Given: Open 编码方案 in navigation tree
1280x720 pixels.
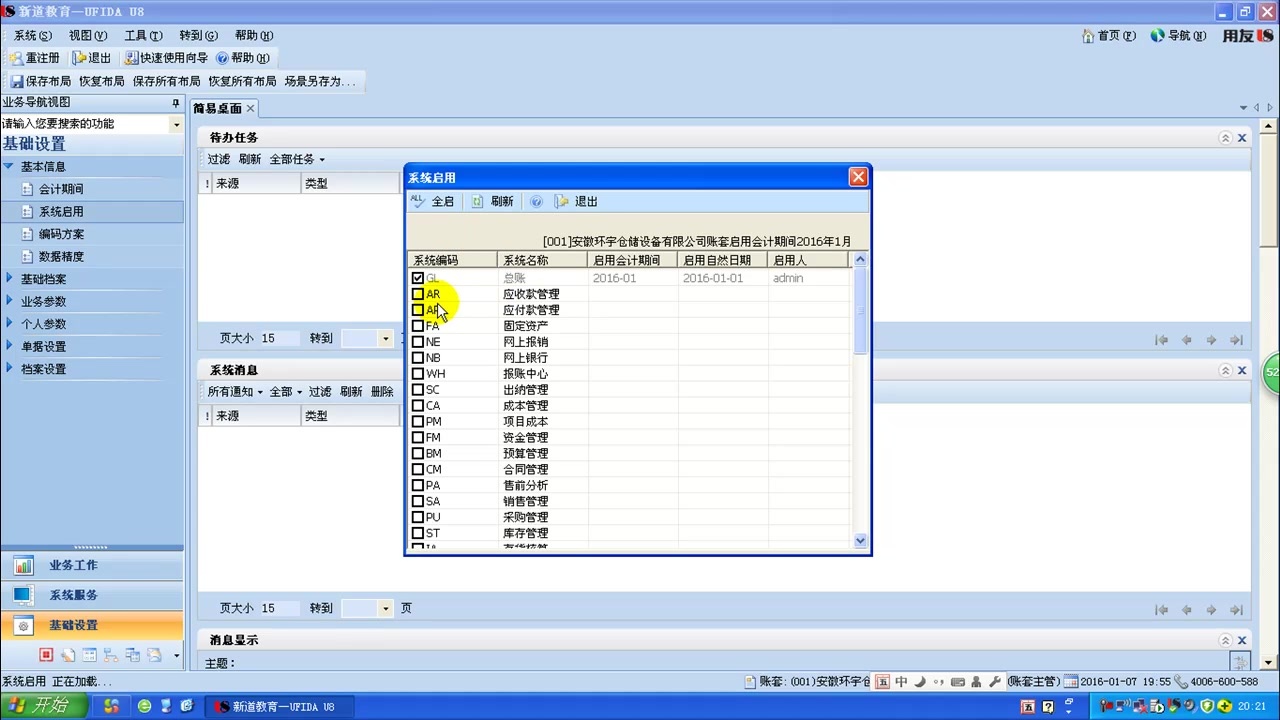Looking at the screenshot, I should (x=61, y=234).
